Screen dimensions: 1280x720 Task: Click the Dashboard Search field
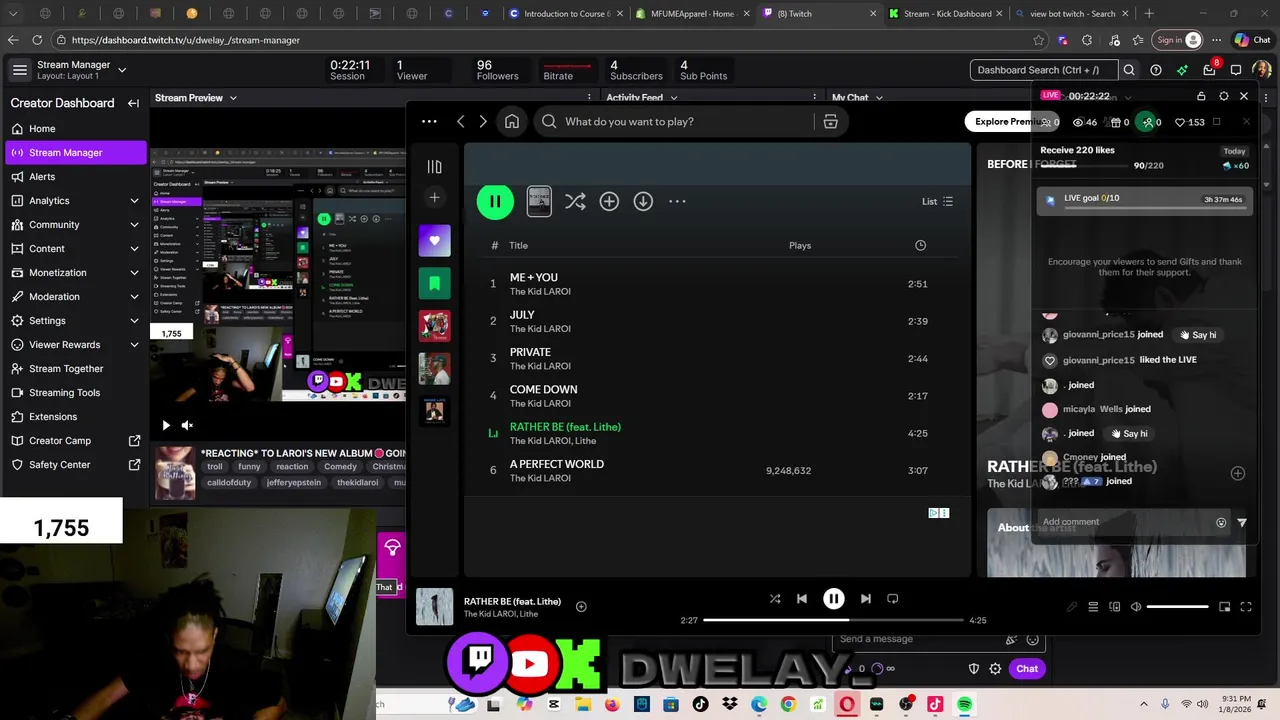(1044, 70)
